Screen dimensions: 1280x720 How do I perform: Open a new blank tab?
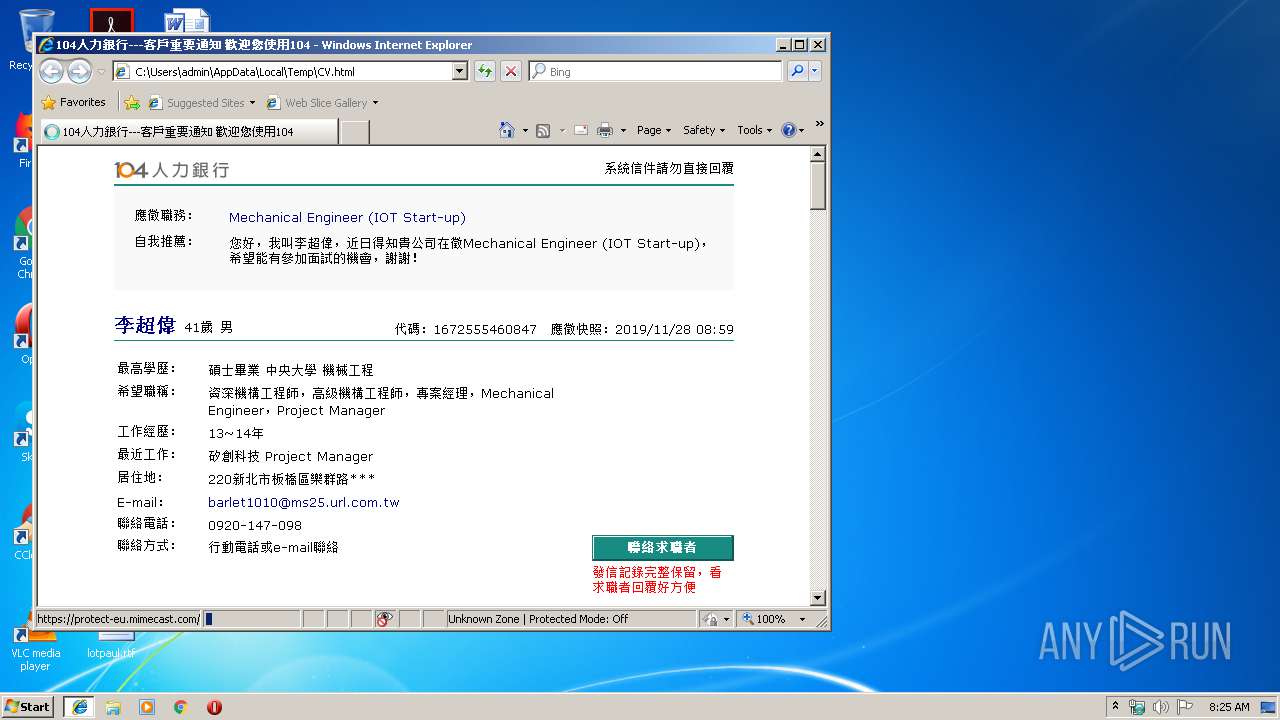point(355,132)
